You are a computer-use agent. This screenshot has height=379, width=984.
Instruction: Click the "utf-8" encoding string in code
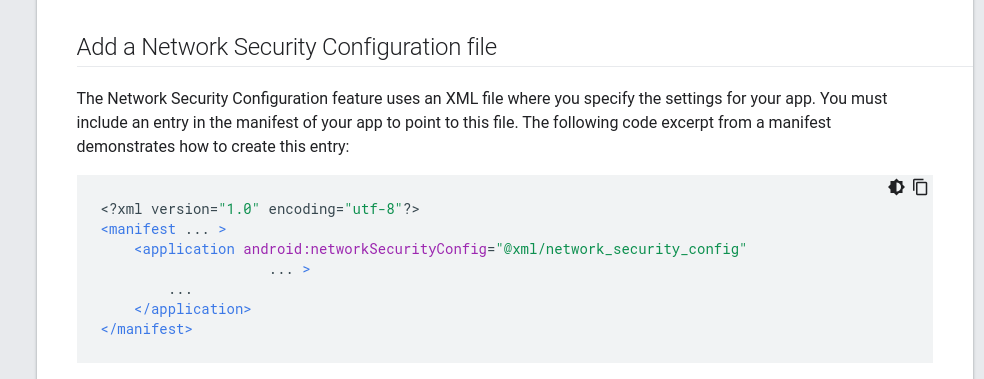tap(373, 209)
